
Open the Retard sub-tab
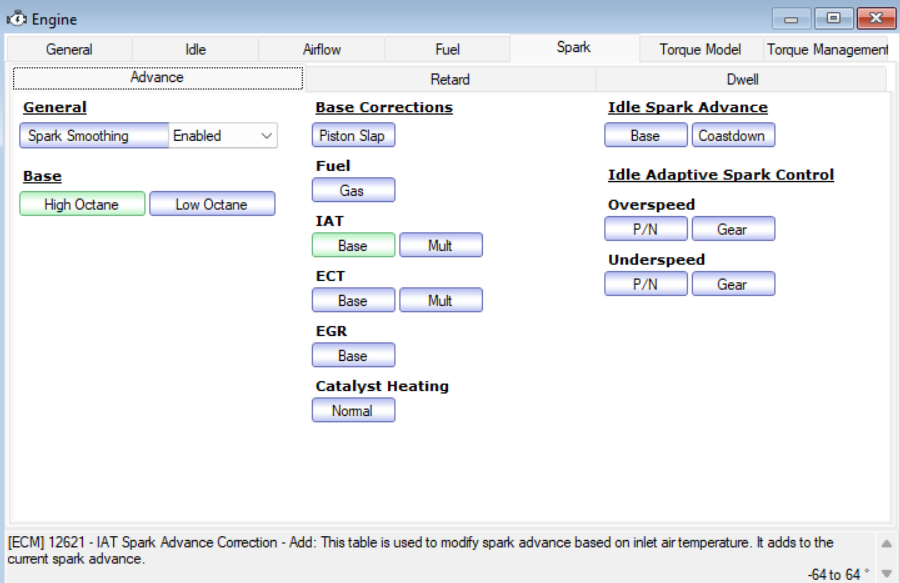click(x=450, y=79)
